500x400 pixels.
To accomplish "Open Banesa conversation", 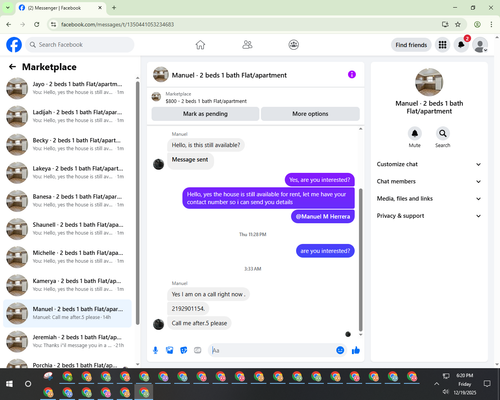I will click(67, 201).
